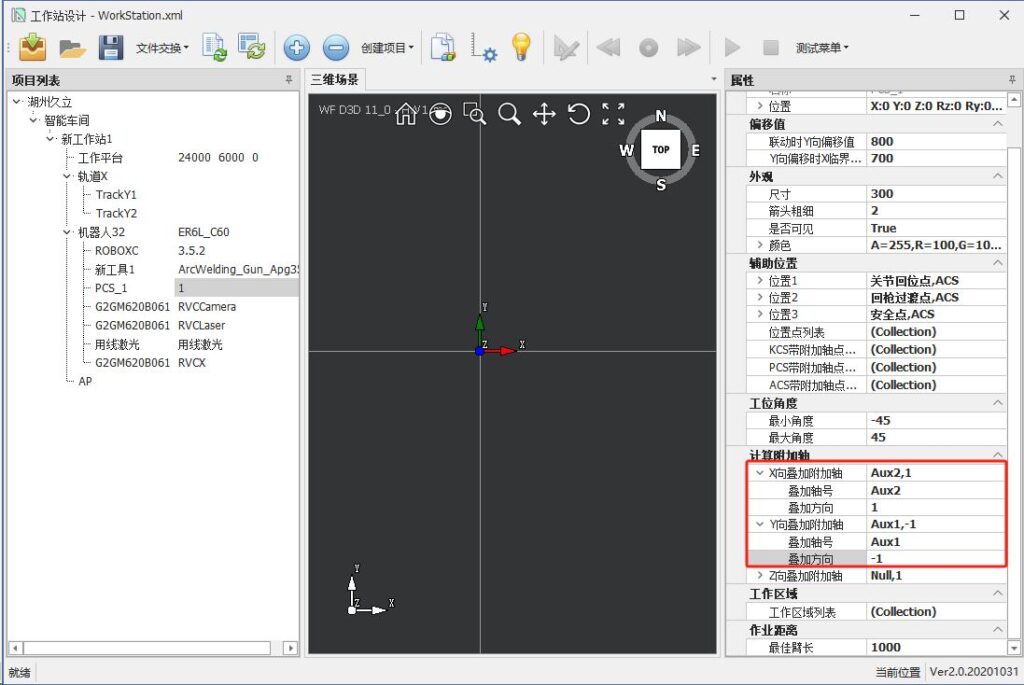This screenshot has width=1024, height=685.
Task: Click the fullscreen expand icon in viewport
Action: pyautogui.click(x=613, y=114)
